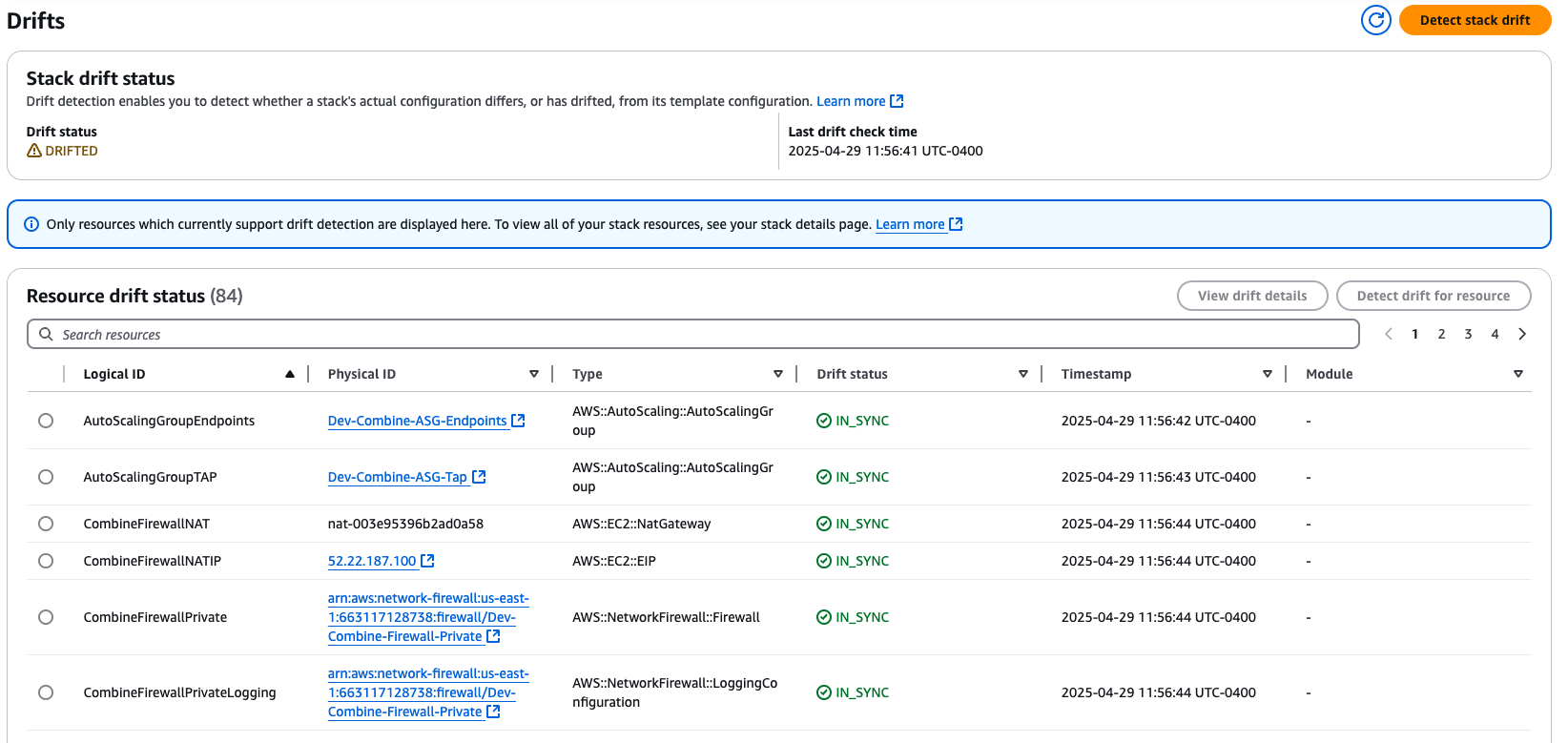1568x743 pixels.
Task: Open CombineFirewallPrivateLogging firewall ARN link
Action: [428, 692]
